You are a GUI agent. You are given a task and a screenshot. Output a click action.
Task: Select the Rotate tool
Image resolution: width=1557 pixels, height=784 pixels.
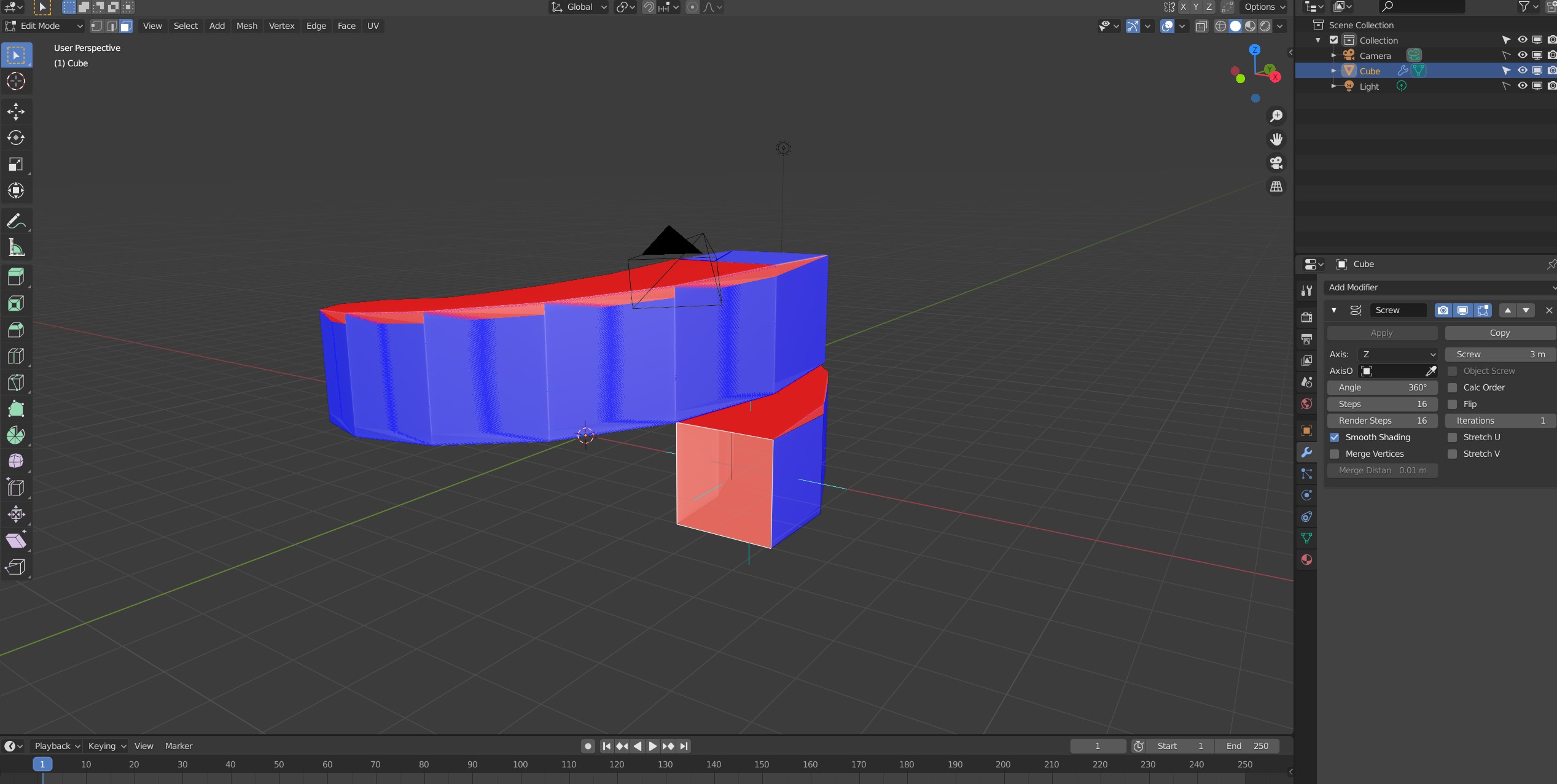coord(16,138)
